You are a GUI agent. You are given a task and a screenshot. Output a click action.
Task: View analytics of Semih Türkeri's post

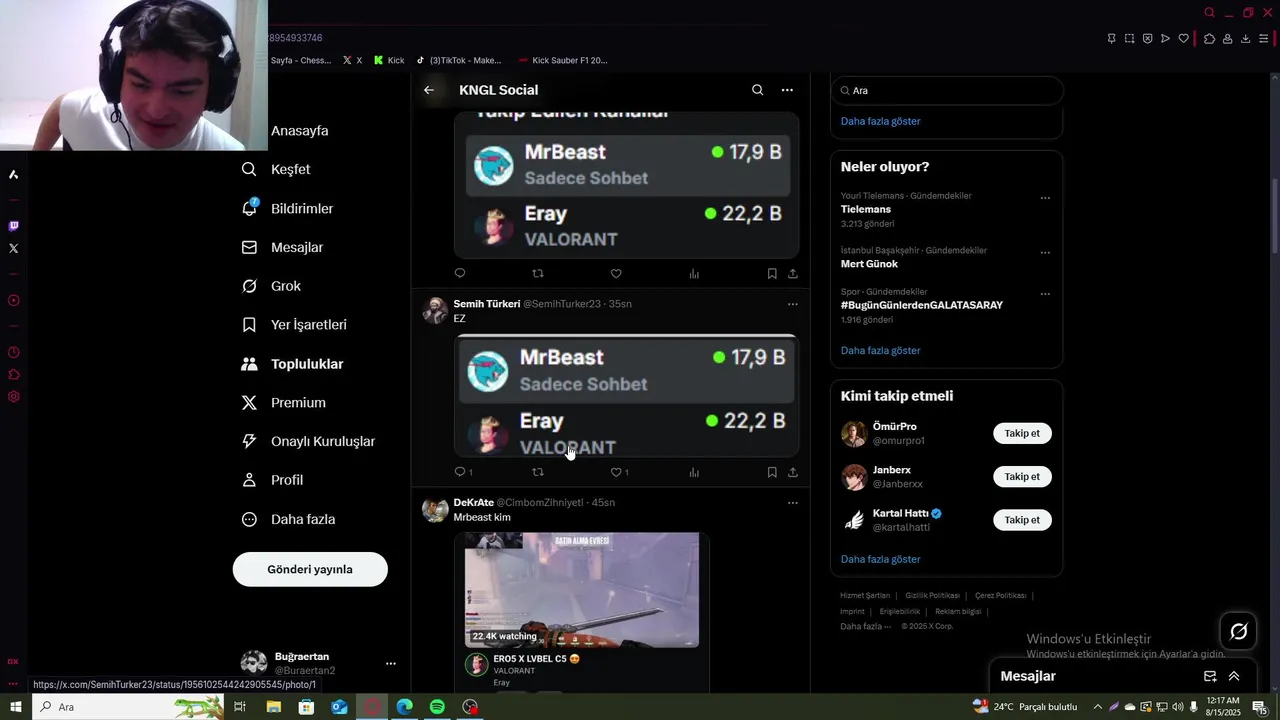point(694,472)
